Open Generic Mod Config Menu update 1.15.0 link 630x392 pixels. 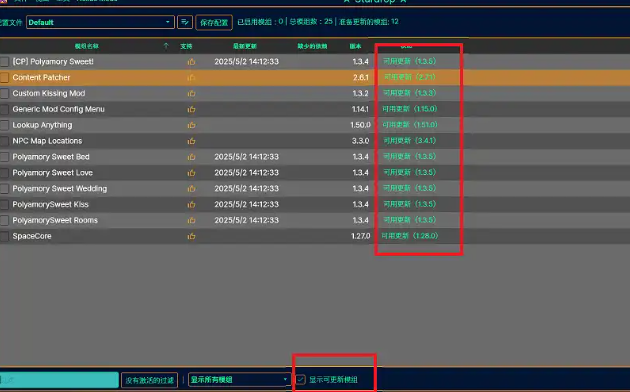[409, 109]
